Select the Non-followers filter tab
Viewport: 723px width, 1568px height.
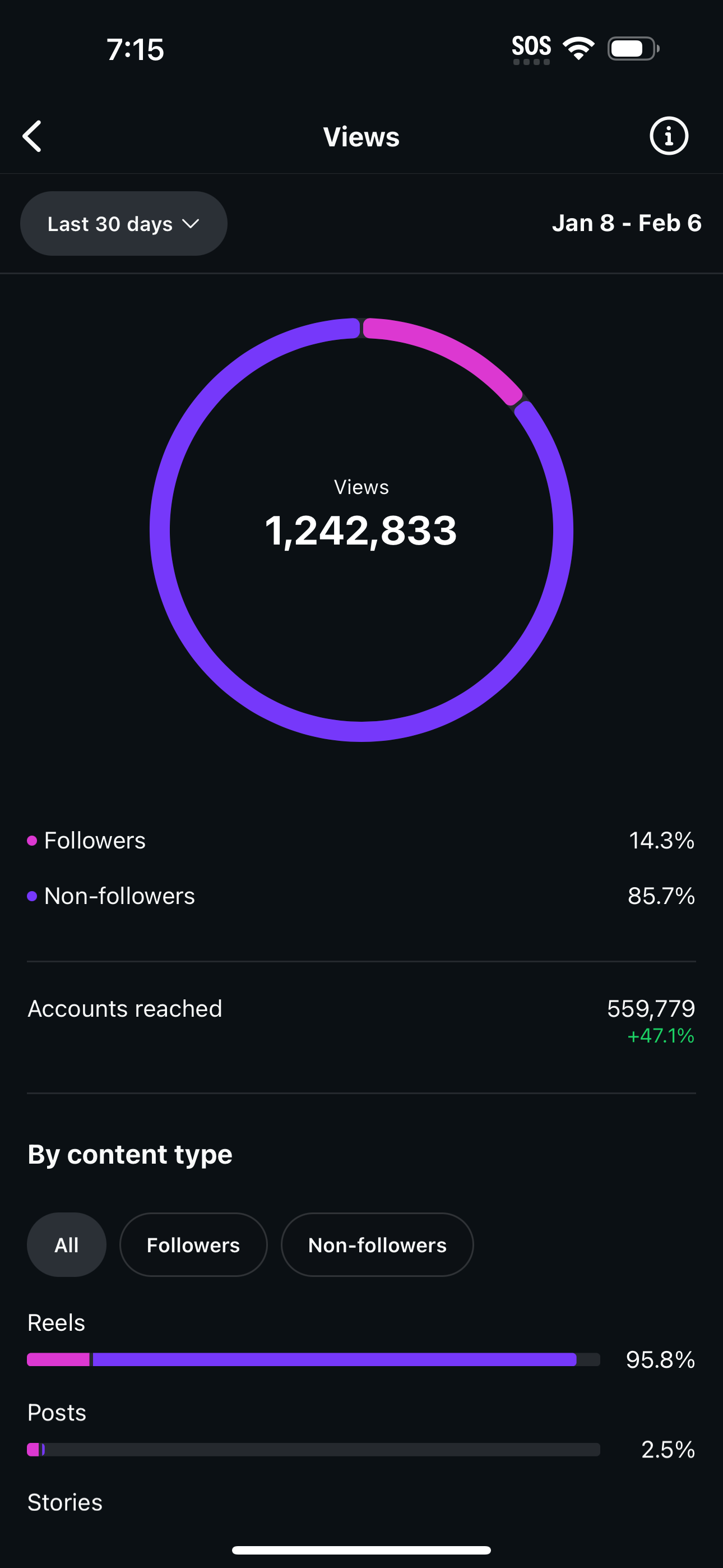coord(377,1244)
